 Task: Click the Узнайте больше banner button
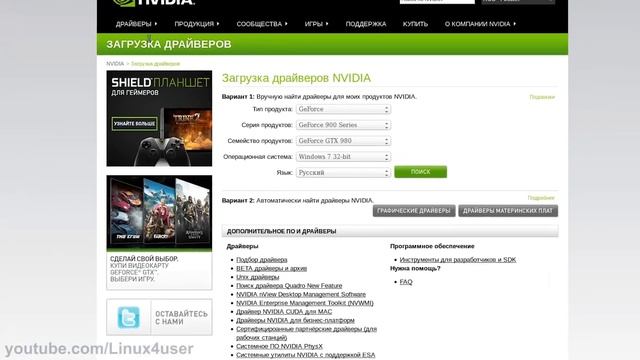pyautogui.click(x=134, y=124)
